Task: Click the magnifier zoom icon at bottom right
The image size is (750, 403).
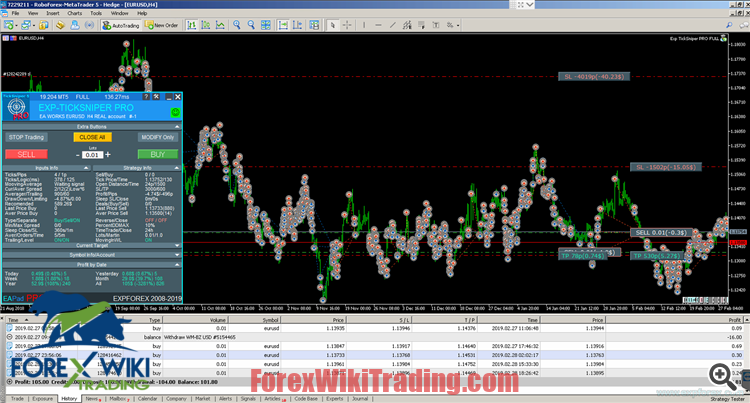Action: 723,376
